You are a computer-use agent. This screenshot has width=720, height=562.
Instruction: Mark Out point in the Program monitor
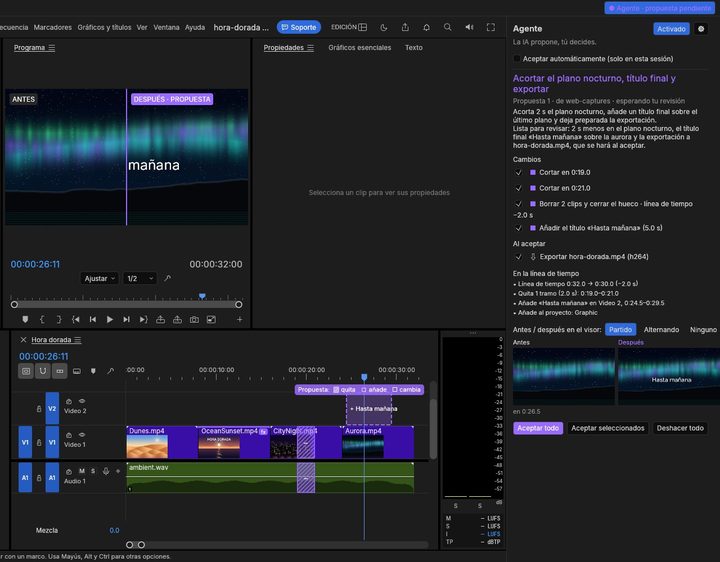[59, 320]
